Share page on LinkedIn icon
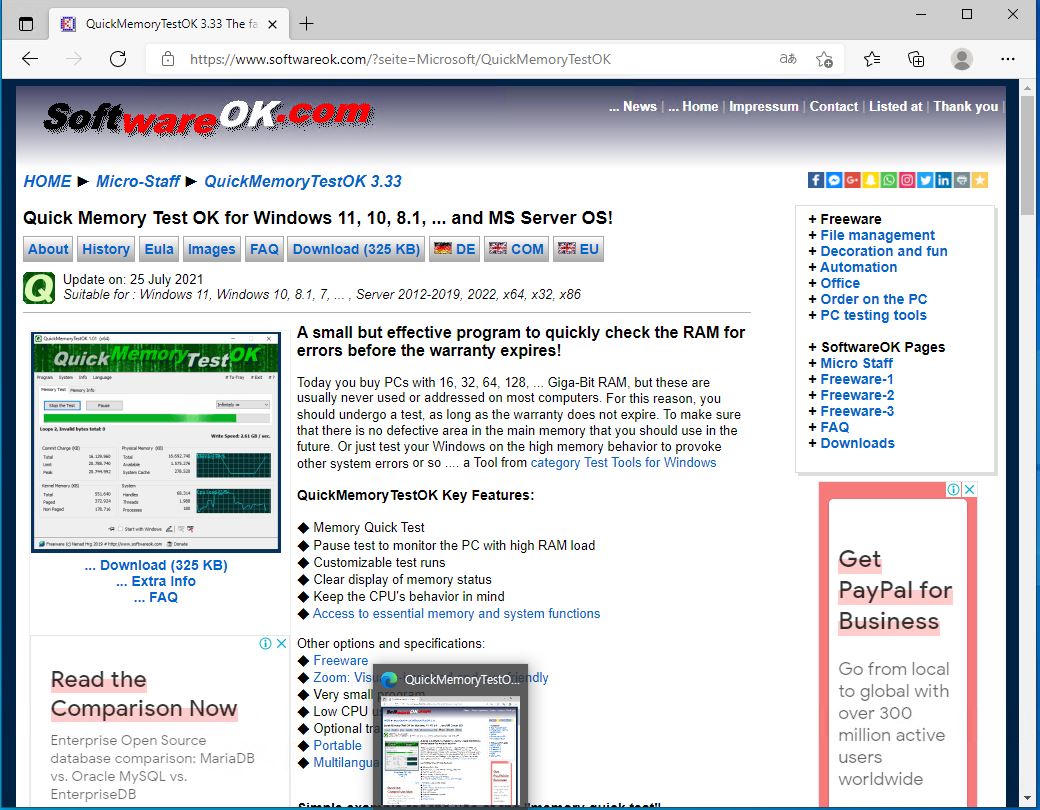The height and width of the screenshot is (810, 1040). (x=943, y=180)
